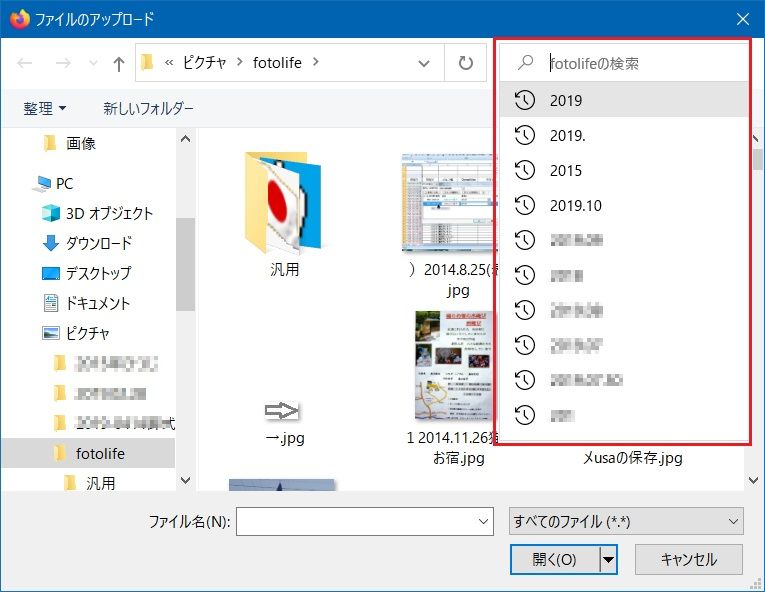765x592 pixels.
Task: Go back with the left arrow
Action: tap(24, 63)
